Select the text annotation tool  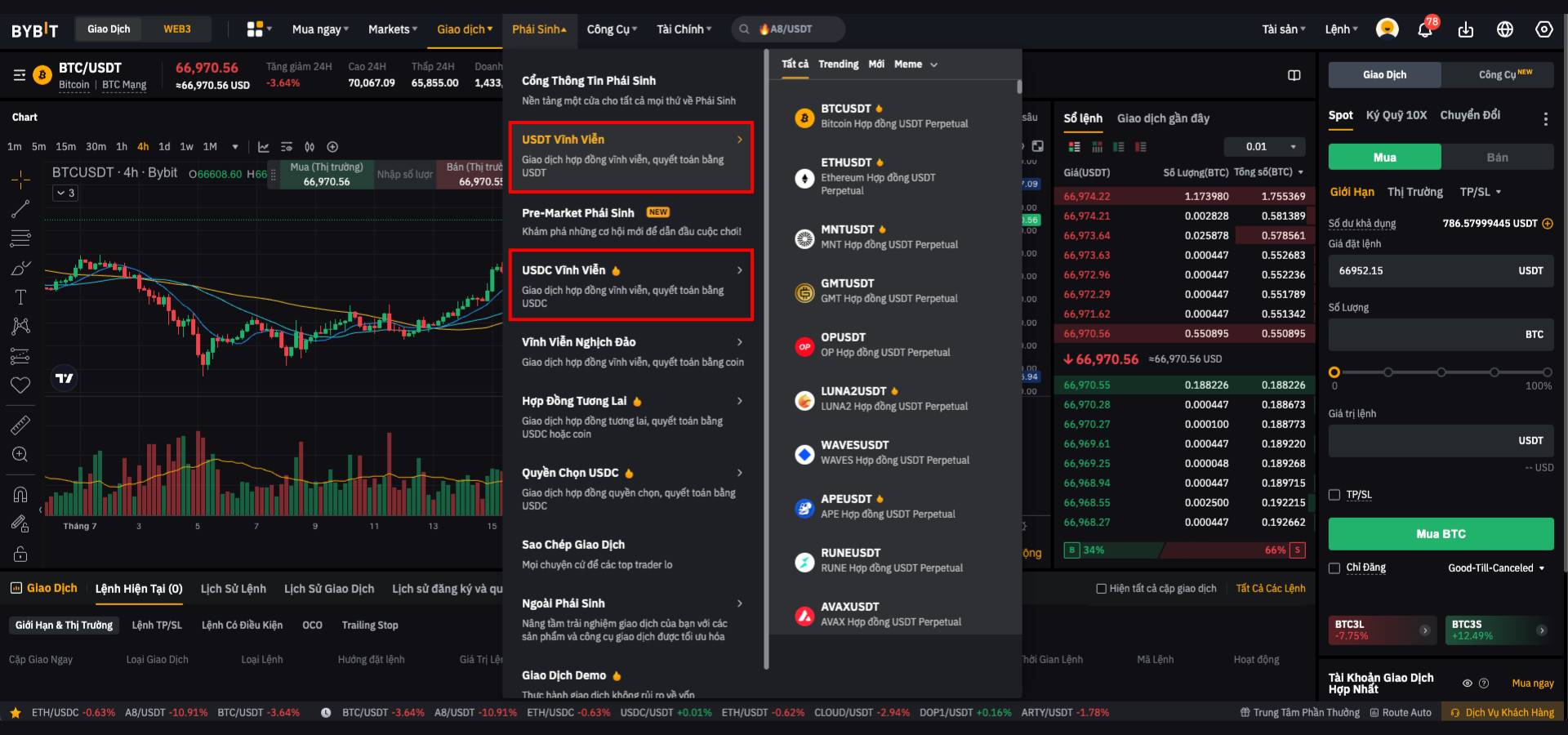(x=20, y=297)
